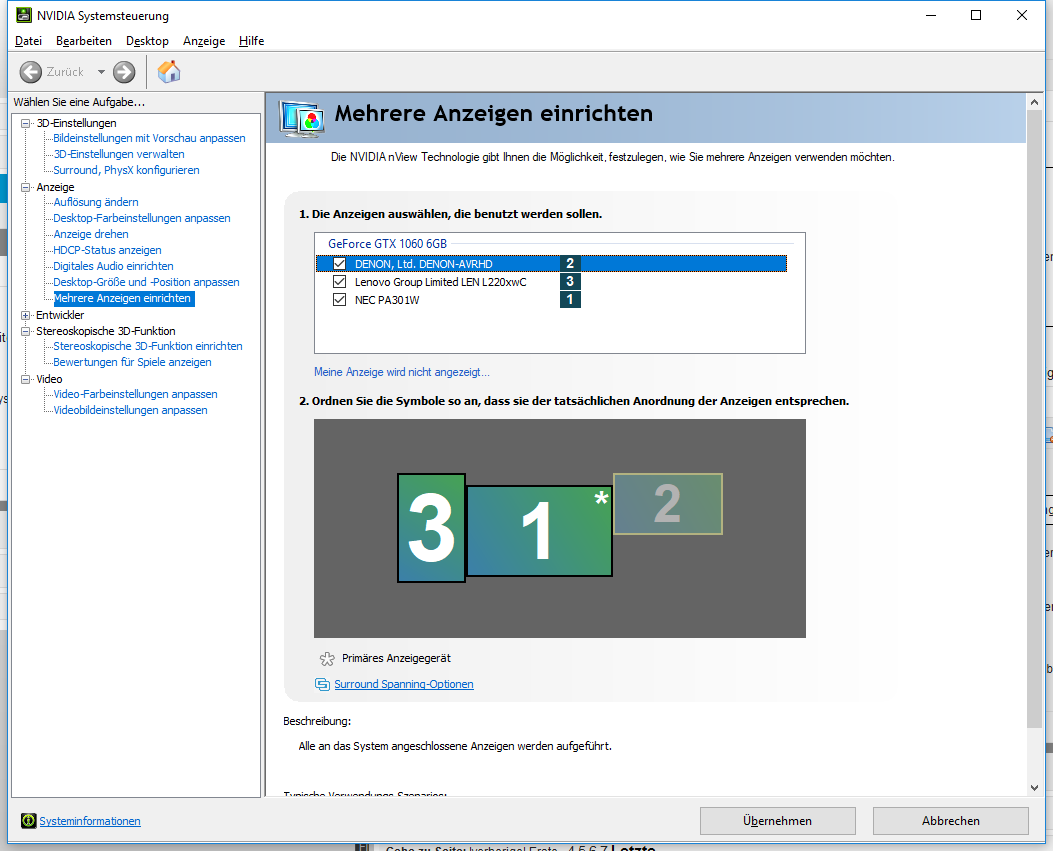Click 'Meine Anzeige wird nicht angezeigt...' link

402,371
